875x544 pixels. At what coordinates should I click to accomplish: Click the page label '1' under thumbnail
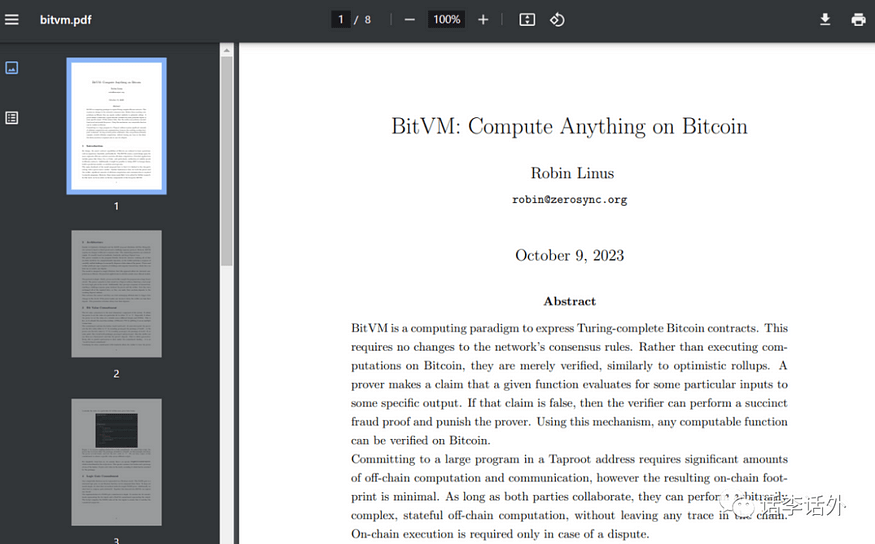point(116,206)
